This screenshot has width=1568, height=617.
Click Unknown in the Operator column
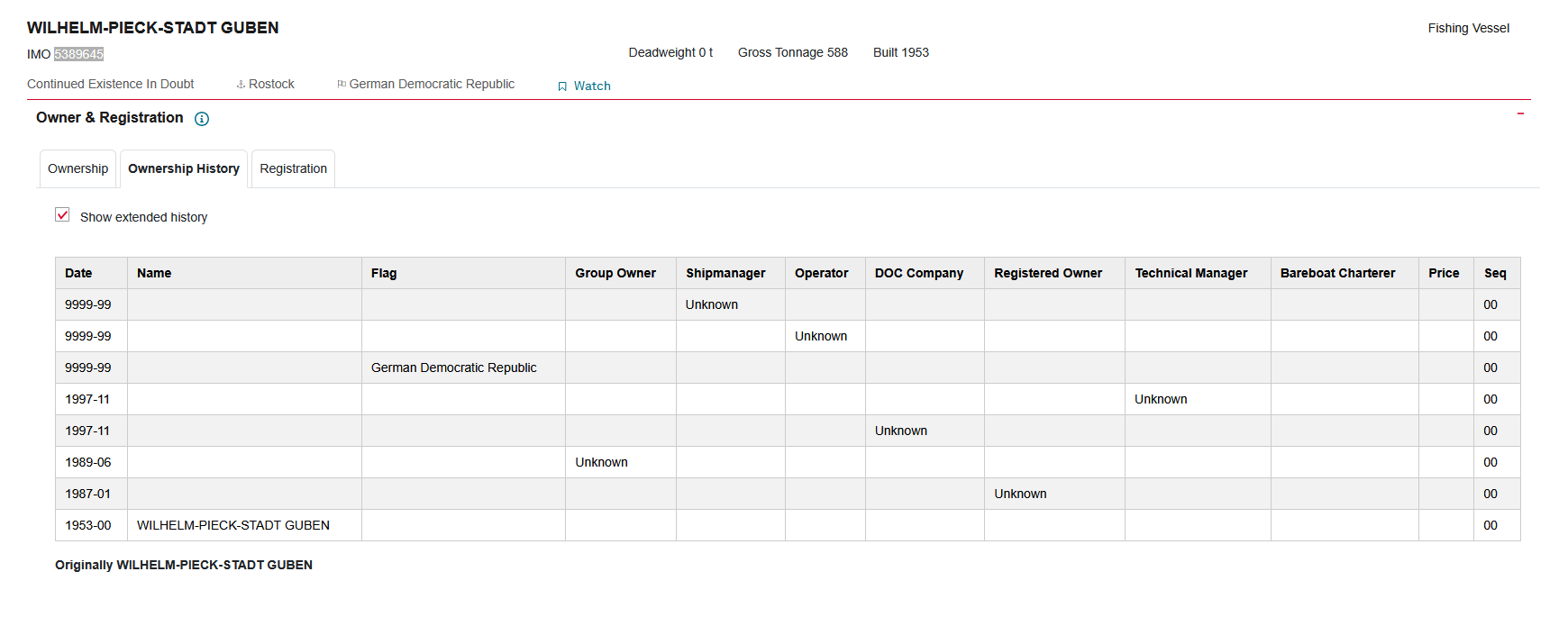coord(821,336)
